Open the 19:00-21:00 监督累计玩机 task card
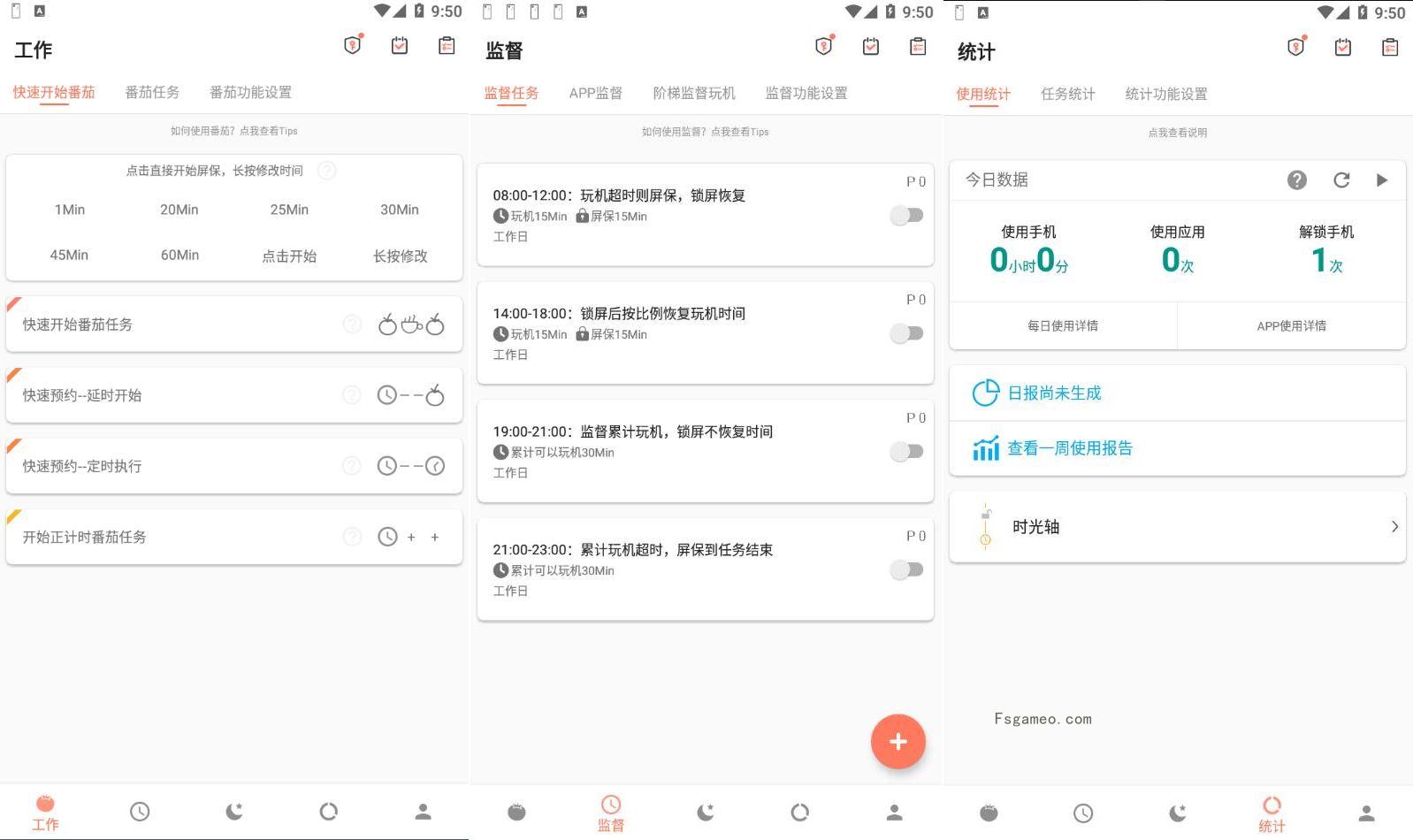This screenshot has height=840, width=1413. (706, 451)
